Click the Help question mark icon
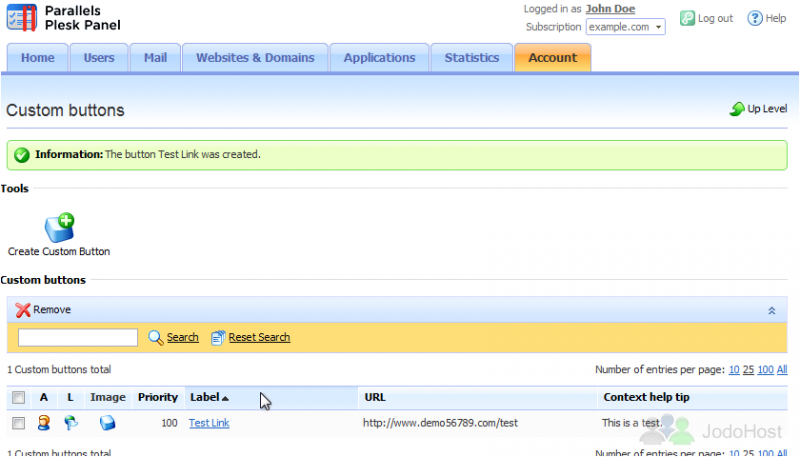 point(755,18)
